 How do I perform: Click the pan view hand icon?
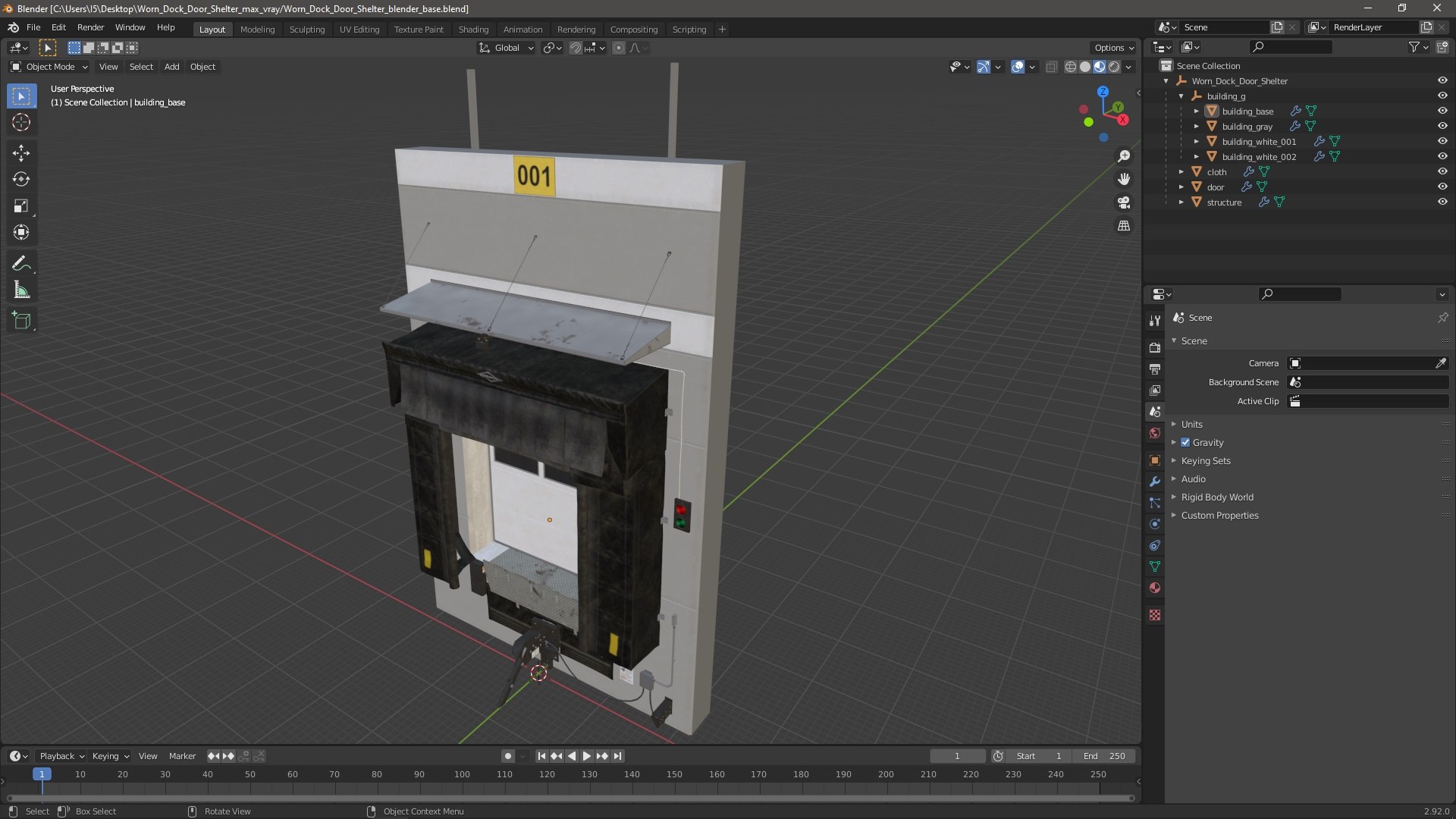[1124, 179]
